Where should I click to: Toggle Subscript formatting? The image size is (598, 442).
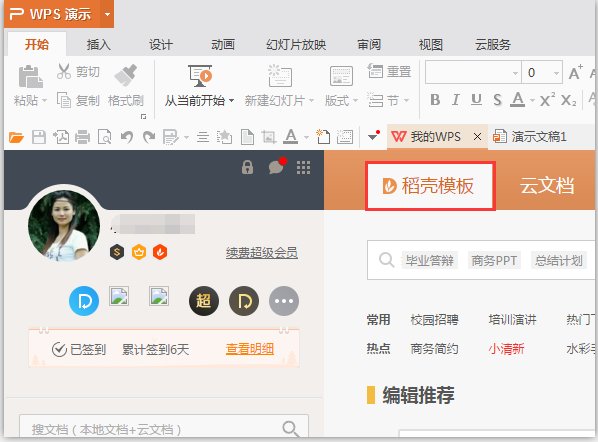point(568,100)
